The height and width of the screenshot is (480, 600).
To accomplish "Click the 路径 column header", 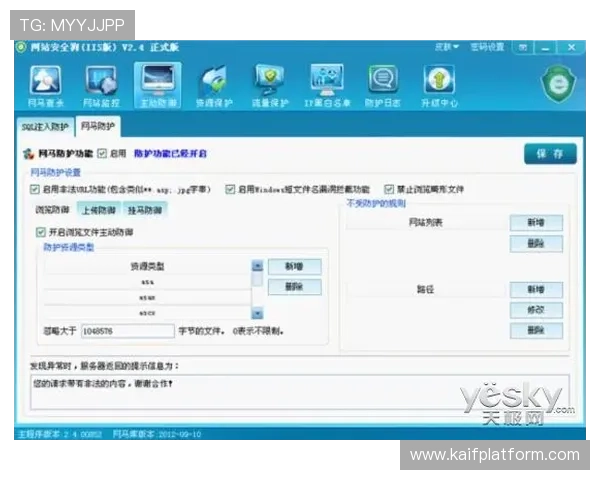I will tap(426, 290).
